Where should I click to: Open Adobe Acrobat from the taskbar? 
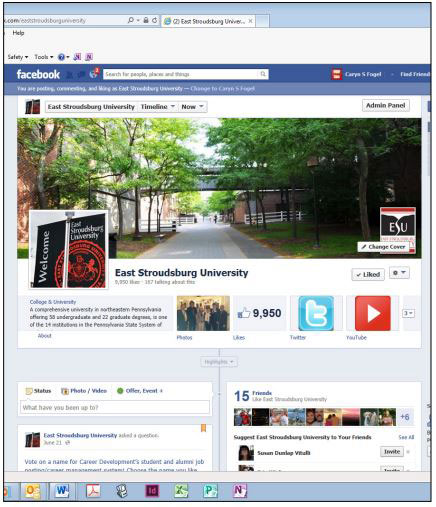pyautogui.click(x=93, y=491)
